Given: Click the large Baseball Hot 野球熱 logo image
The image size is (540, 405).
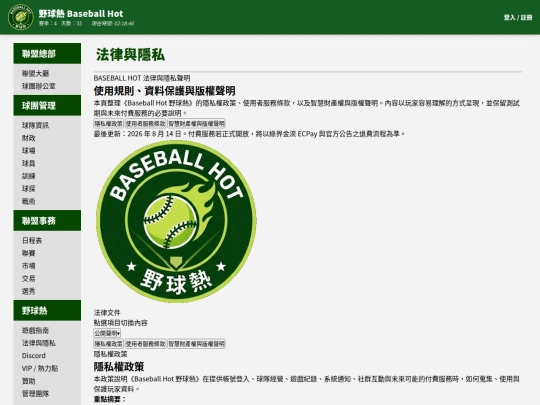Looking at the screenshot, I should point(176,221).
